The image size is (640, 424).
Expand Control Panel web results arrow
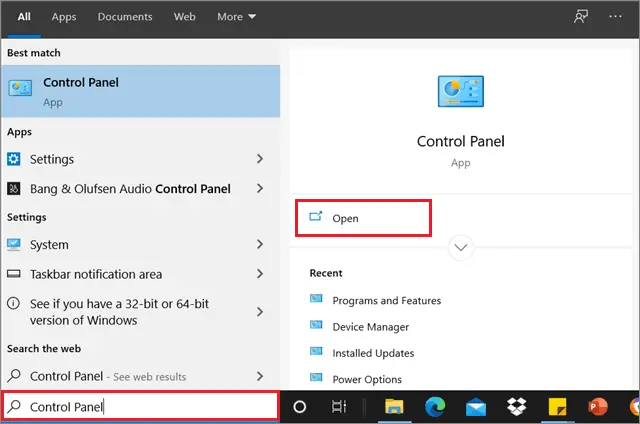(260, 376)
